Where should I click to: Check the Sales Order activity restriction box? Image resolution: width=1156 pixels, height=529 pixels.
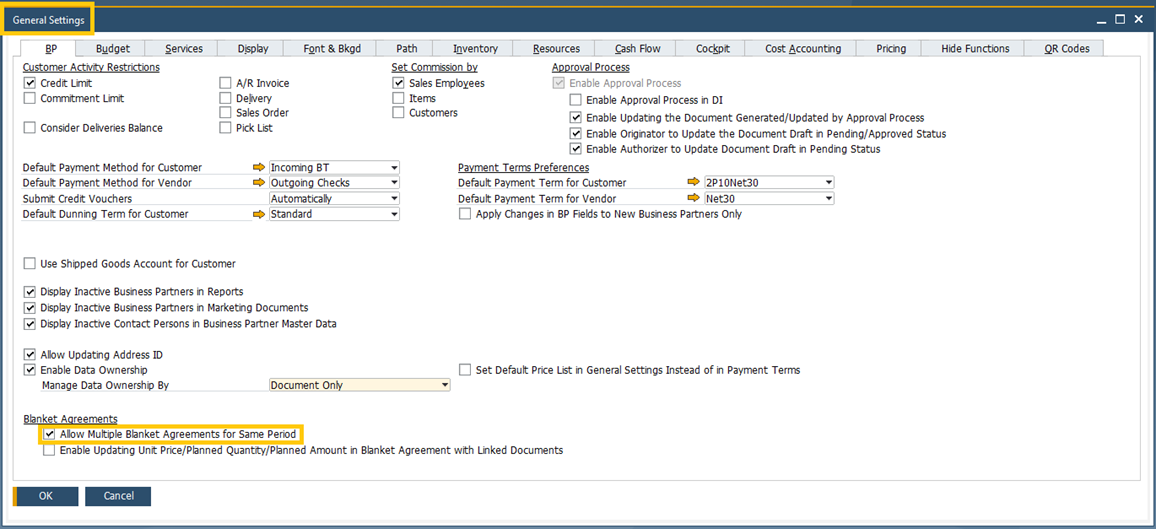[x=226, y=113]
